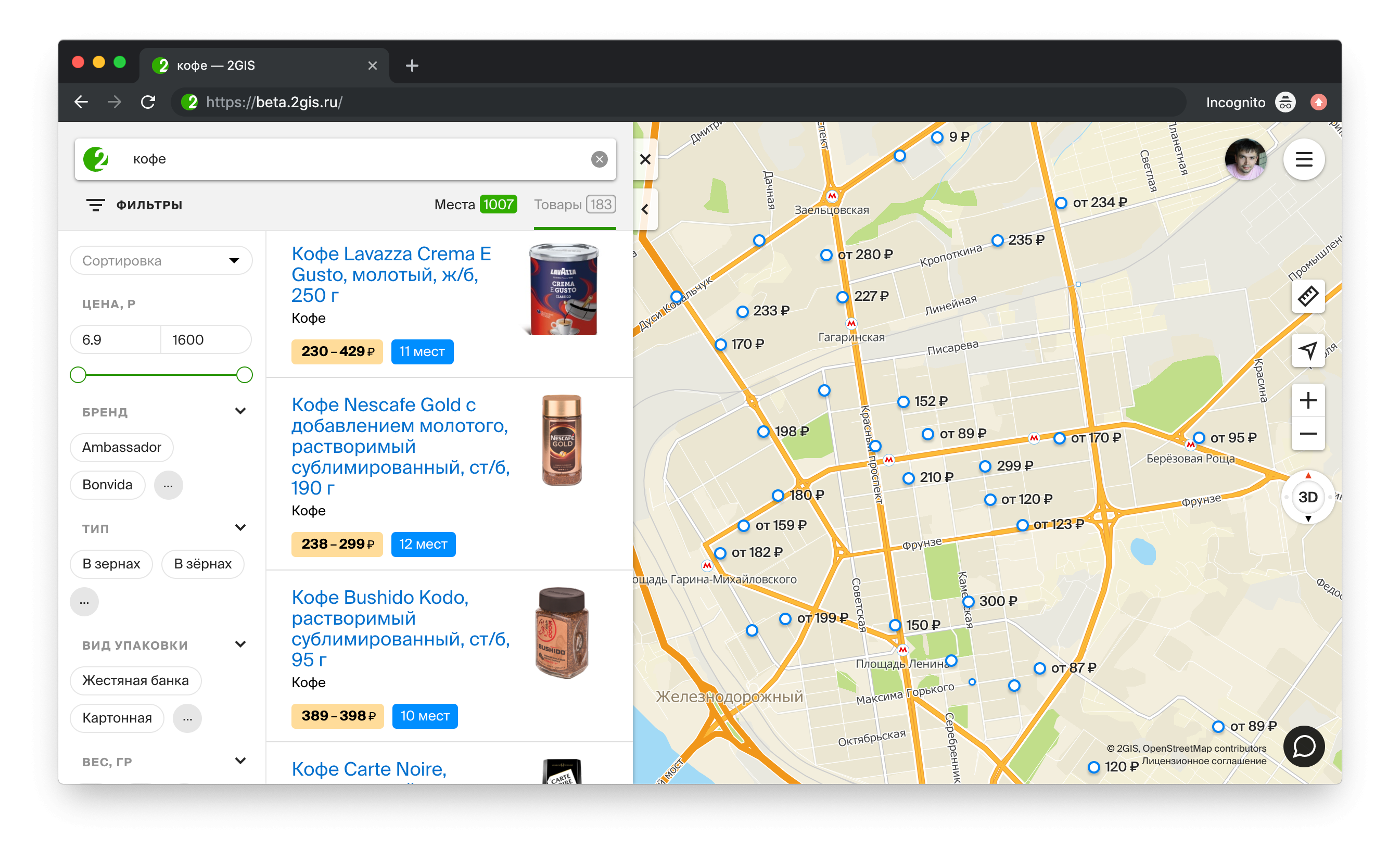Image resolution: width=1400 pixels, height=861 pixels.
Task: Click the my location arrow icon
Action: click(1307, 350)
